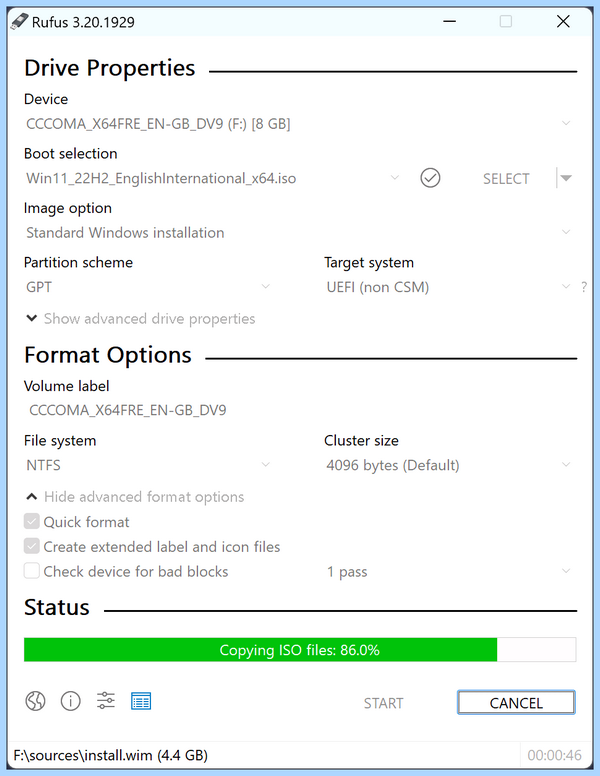Open the application settings sliders icon
600x776 pixels.
point(105,701)
